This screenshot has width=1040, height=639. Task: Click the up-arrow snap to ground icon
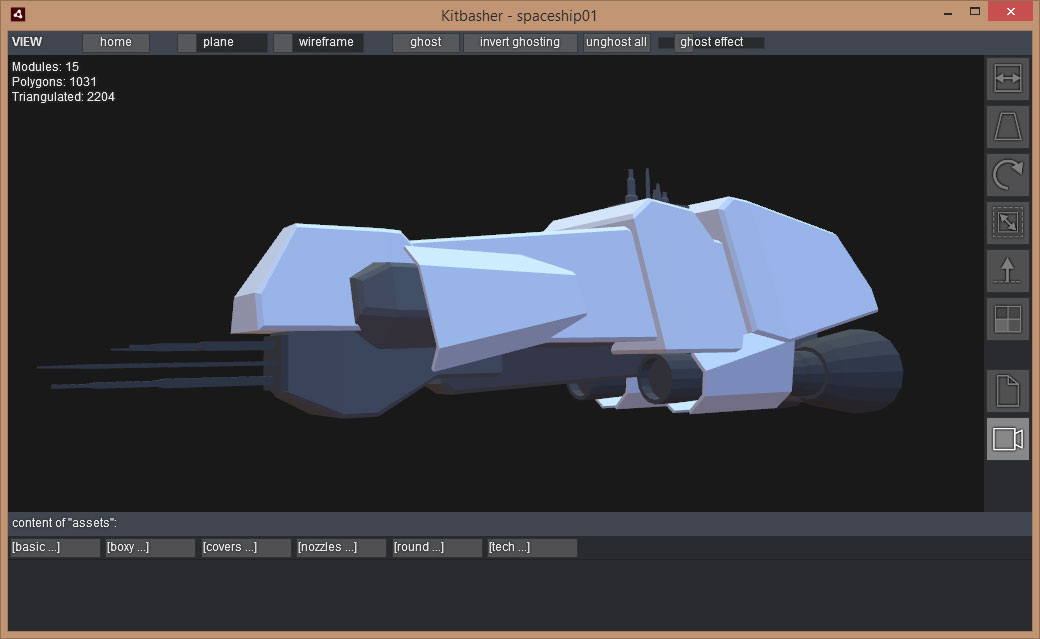coord(1007,272)
